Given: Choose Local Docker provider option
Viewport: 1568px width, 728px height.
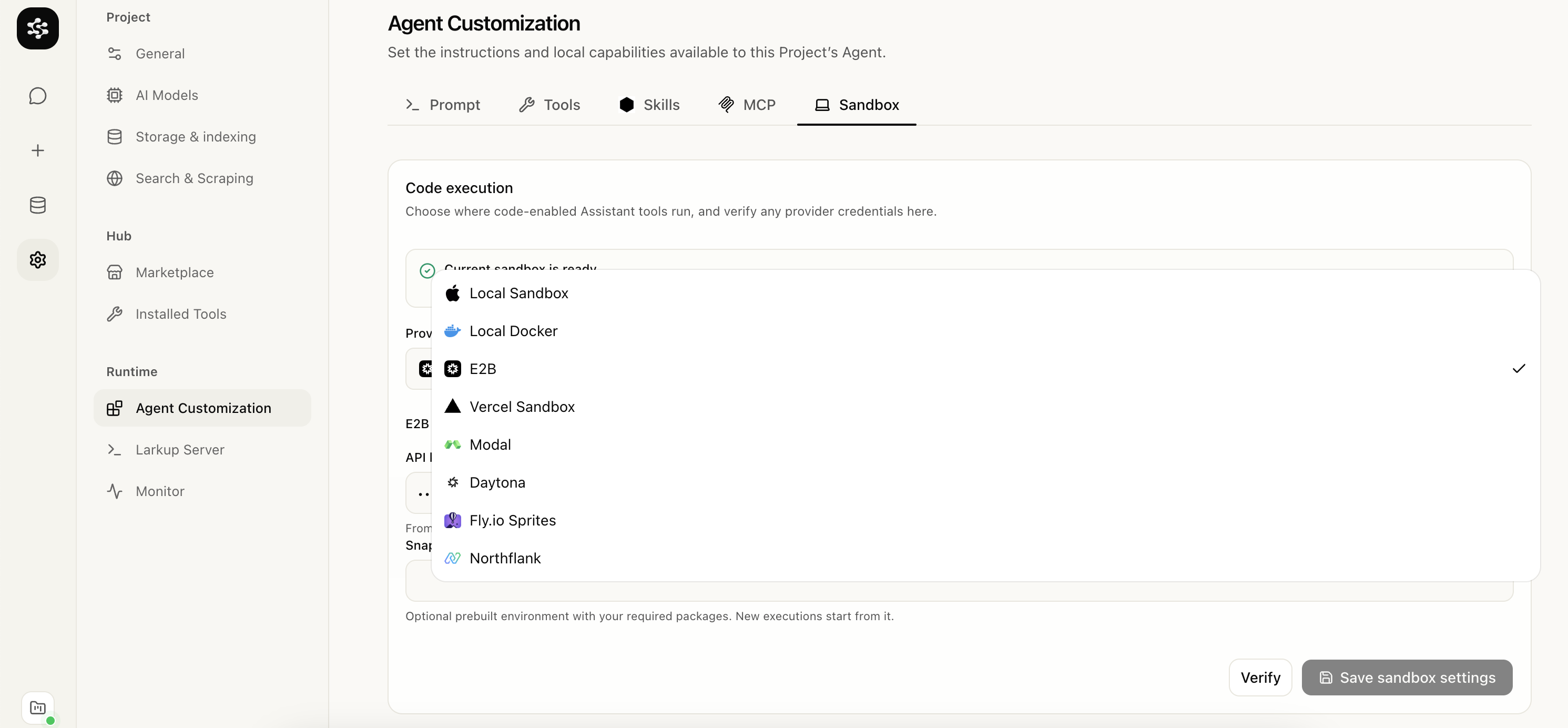Looking at the screenshot, I should coord(985,331).
